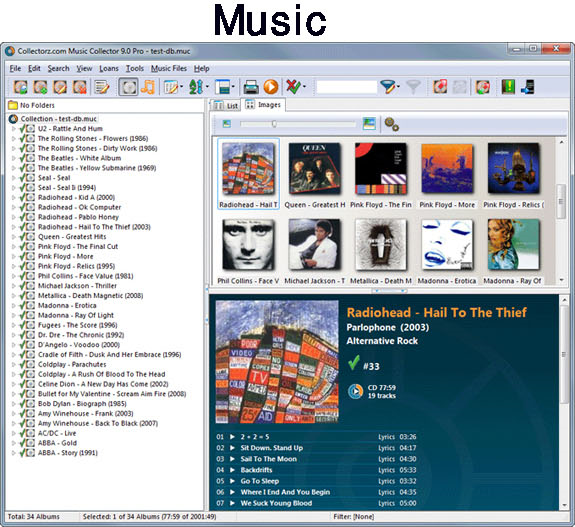Screen dimensions: 575x527
Task: Open the Tools menu
Action: coord(135,69)
